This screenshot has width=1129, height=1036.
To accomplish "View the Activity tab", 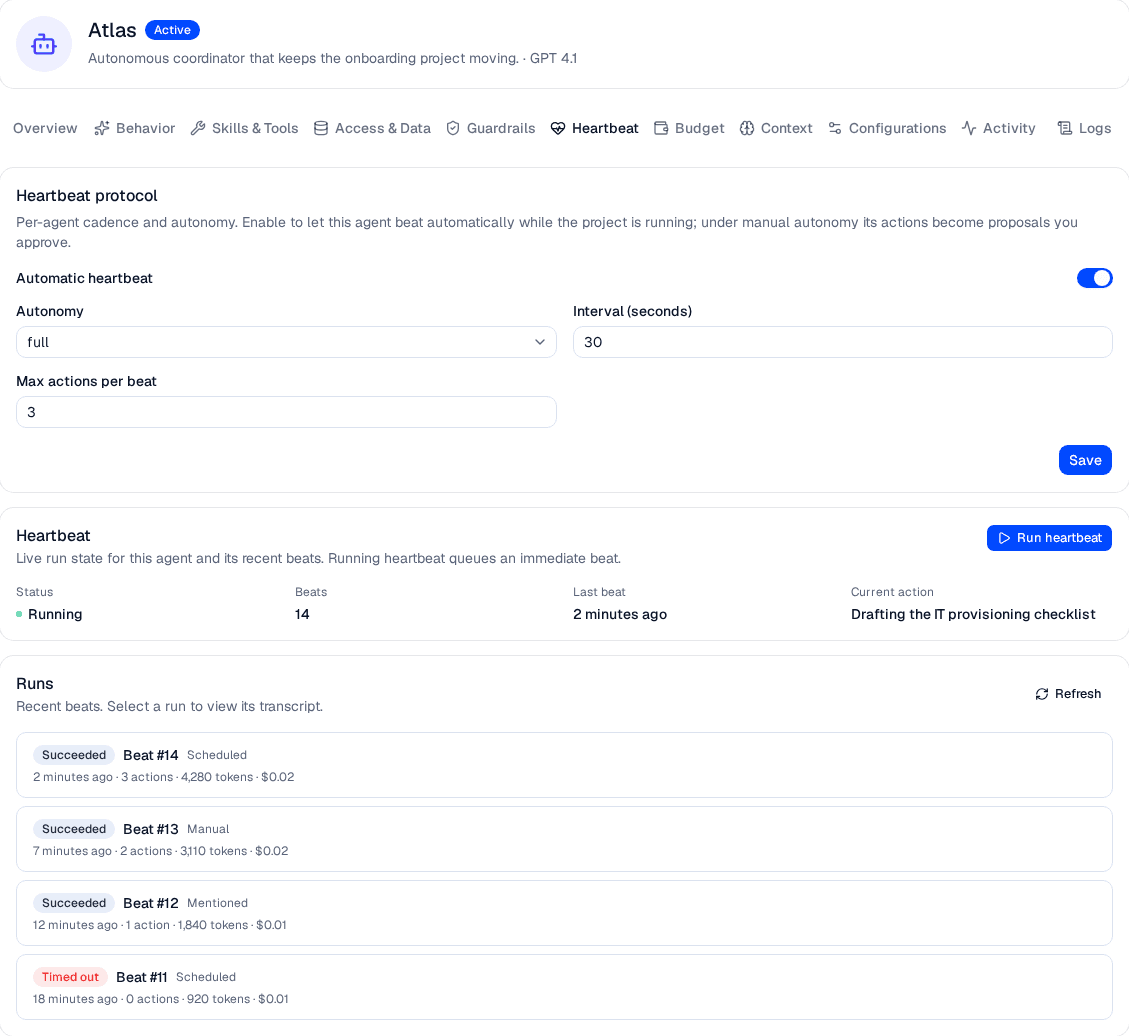I will point(999,128).
